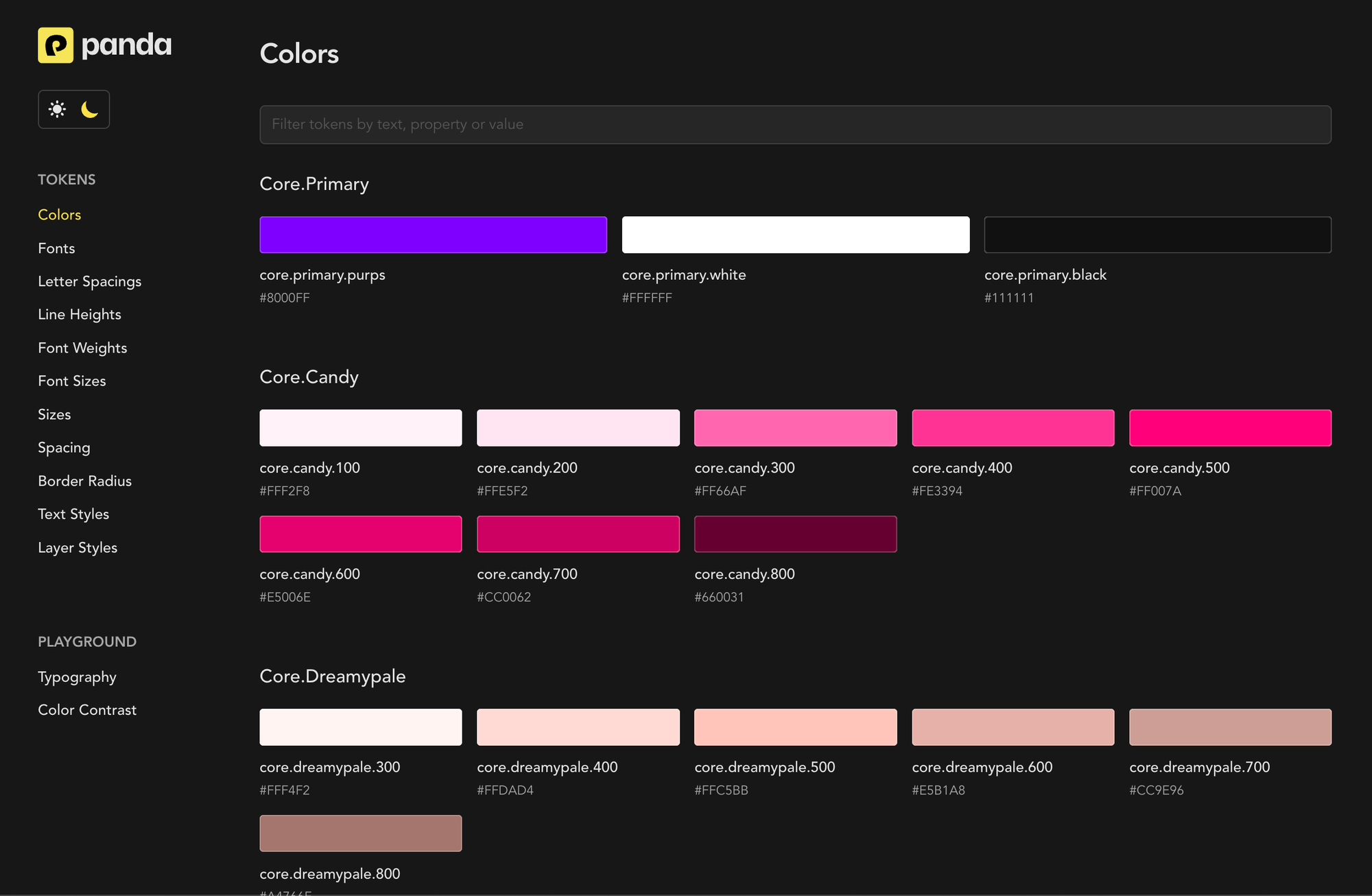Select the core.primary.white swatch
This screenshot has width=1372, height=896.
click(796, 235)
